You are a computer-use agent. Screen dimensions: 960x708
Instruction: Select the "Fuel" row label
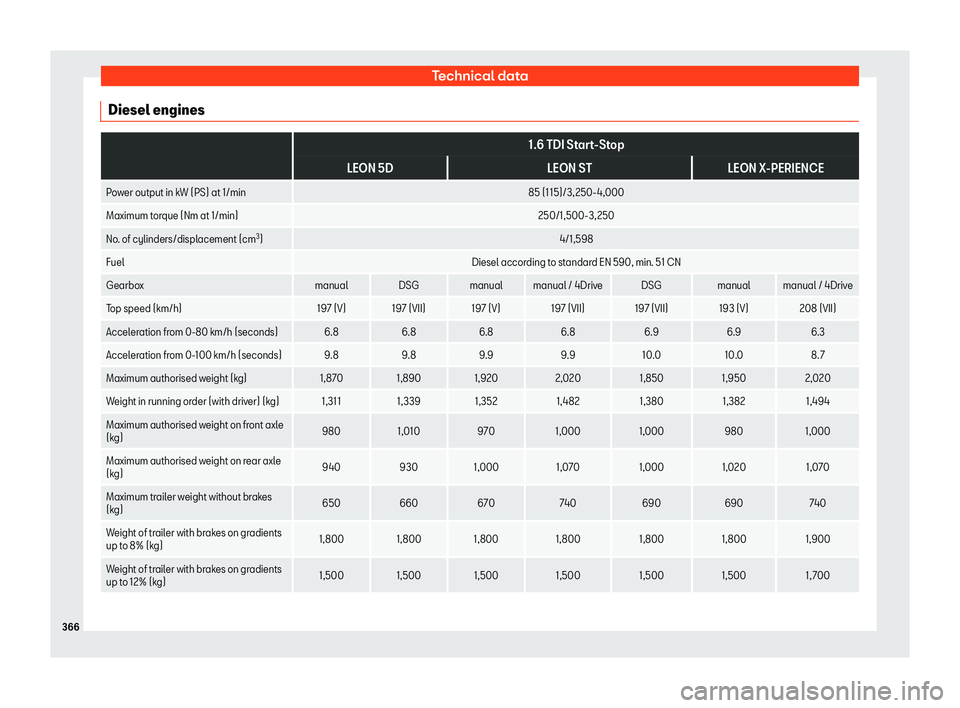115,262
